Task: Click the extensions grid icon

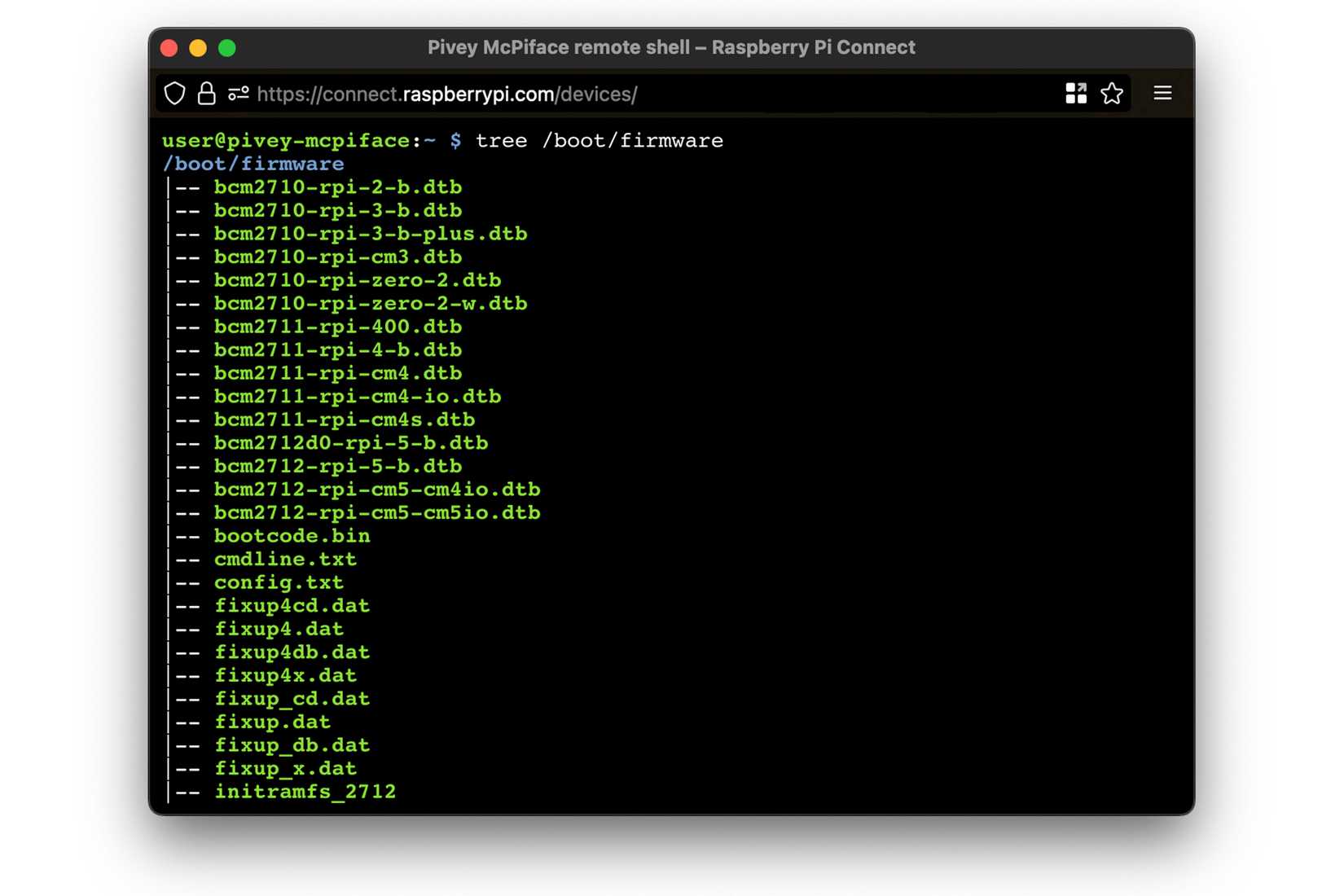Action: pyautogui.click(x=1076, y=94)
